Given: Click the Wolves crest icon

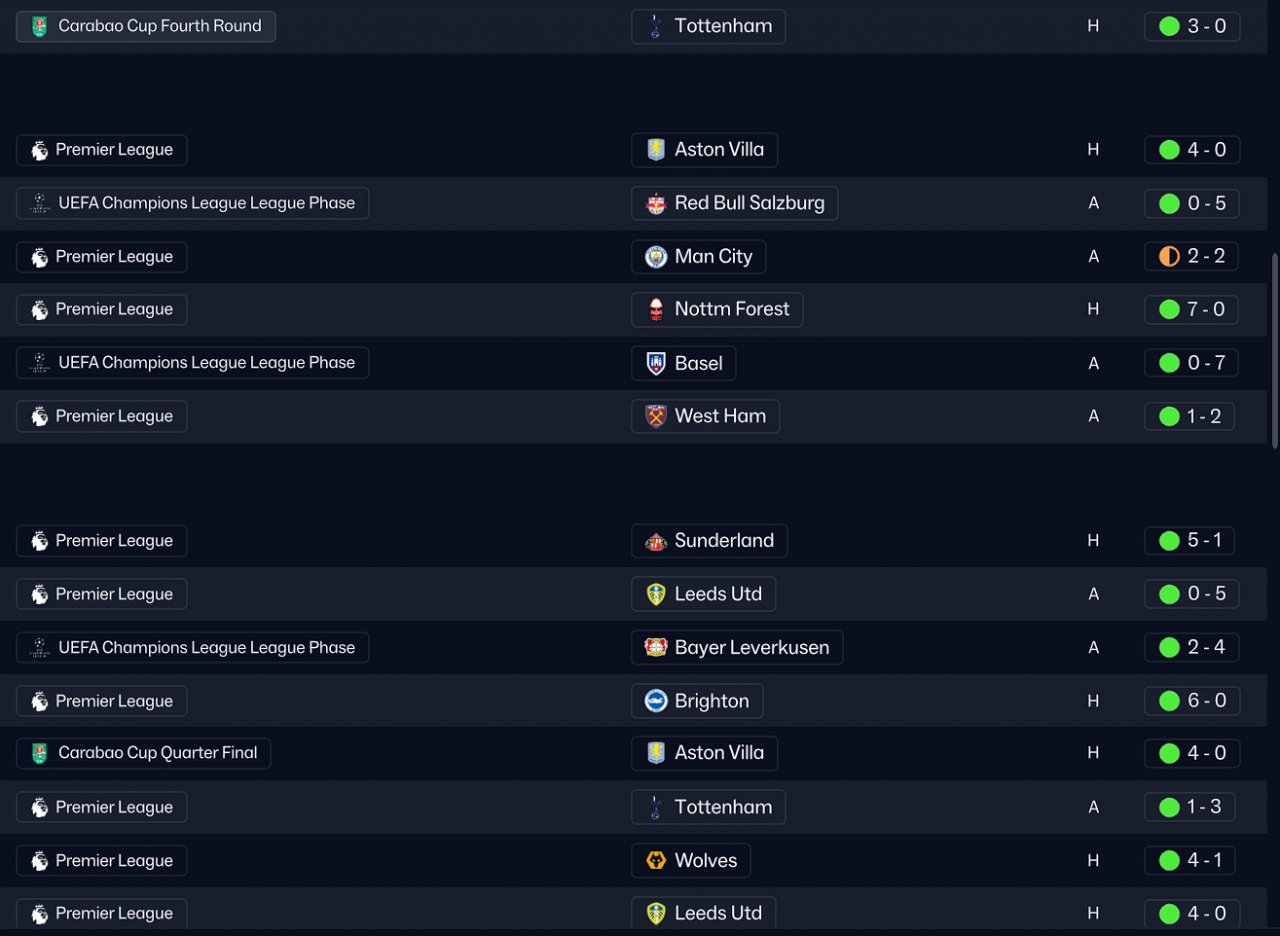Looking at the screenshot, I should 656,861.
